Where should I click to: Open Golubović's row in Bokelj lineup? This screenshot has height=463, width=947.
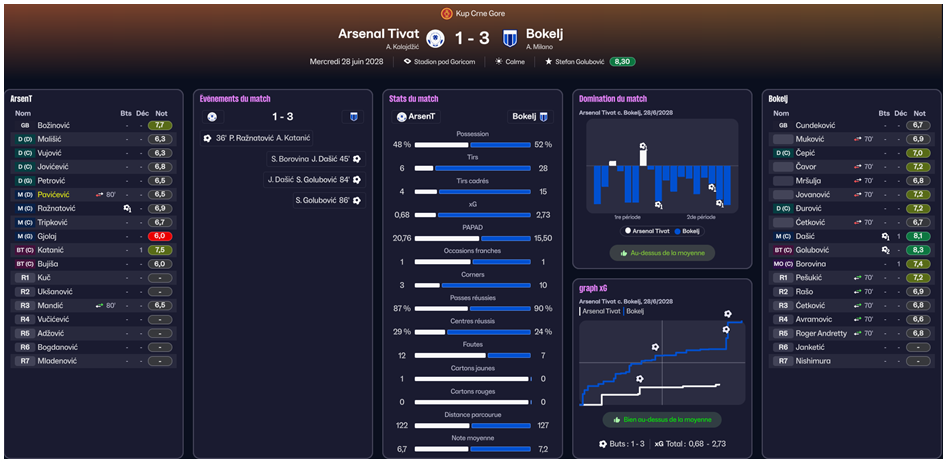[815, 249]
